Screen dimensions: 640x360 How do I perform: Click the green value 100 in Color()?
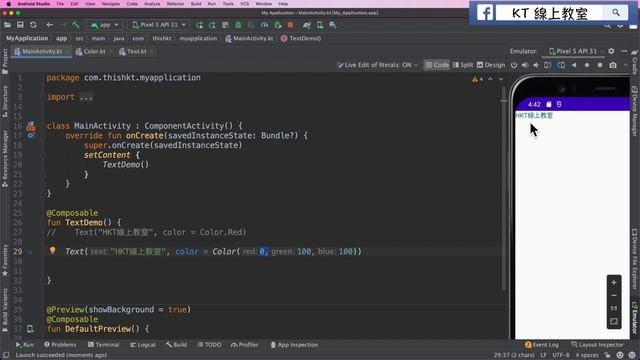(304, 251)
